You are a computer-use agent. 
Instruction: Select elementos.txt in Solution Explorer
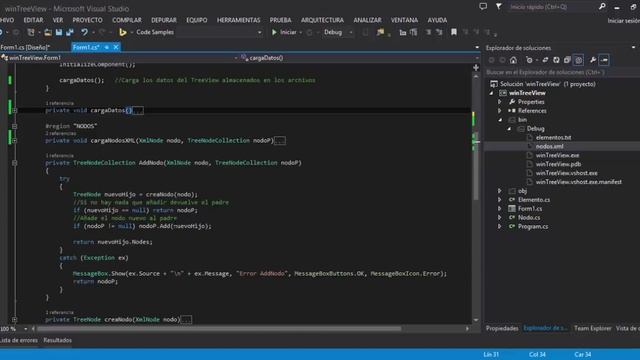click(x=553, y=138)
